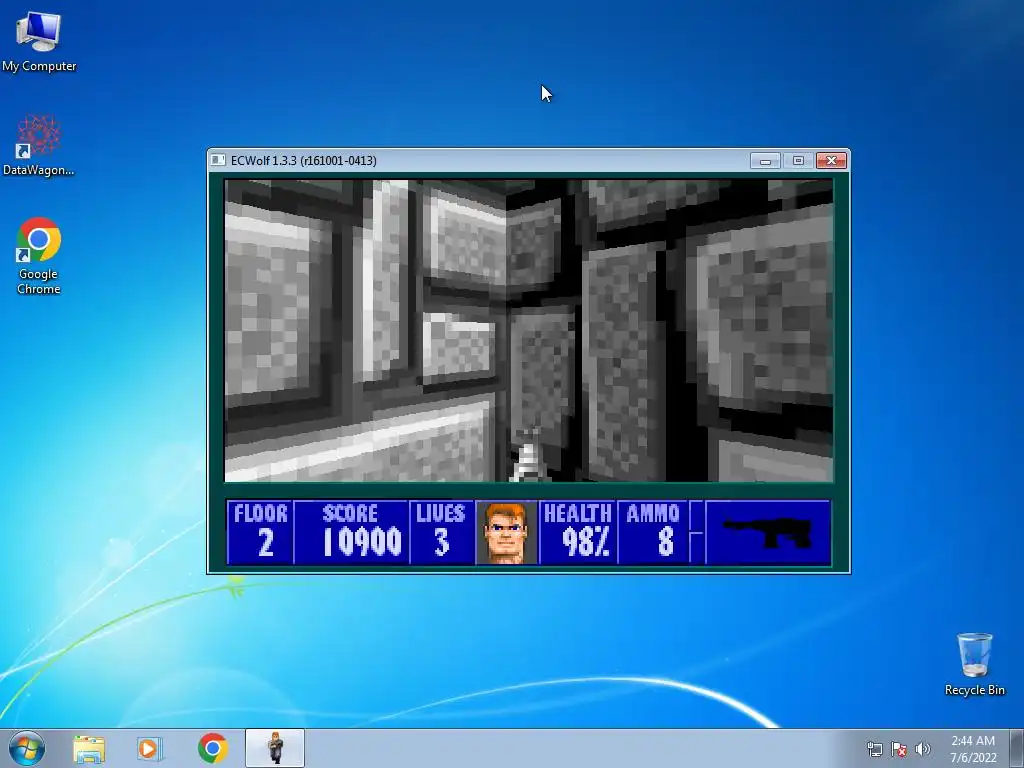Minimize the ECWolf window
1024x768 pixels.
tap(765, 161)
